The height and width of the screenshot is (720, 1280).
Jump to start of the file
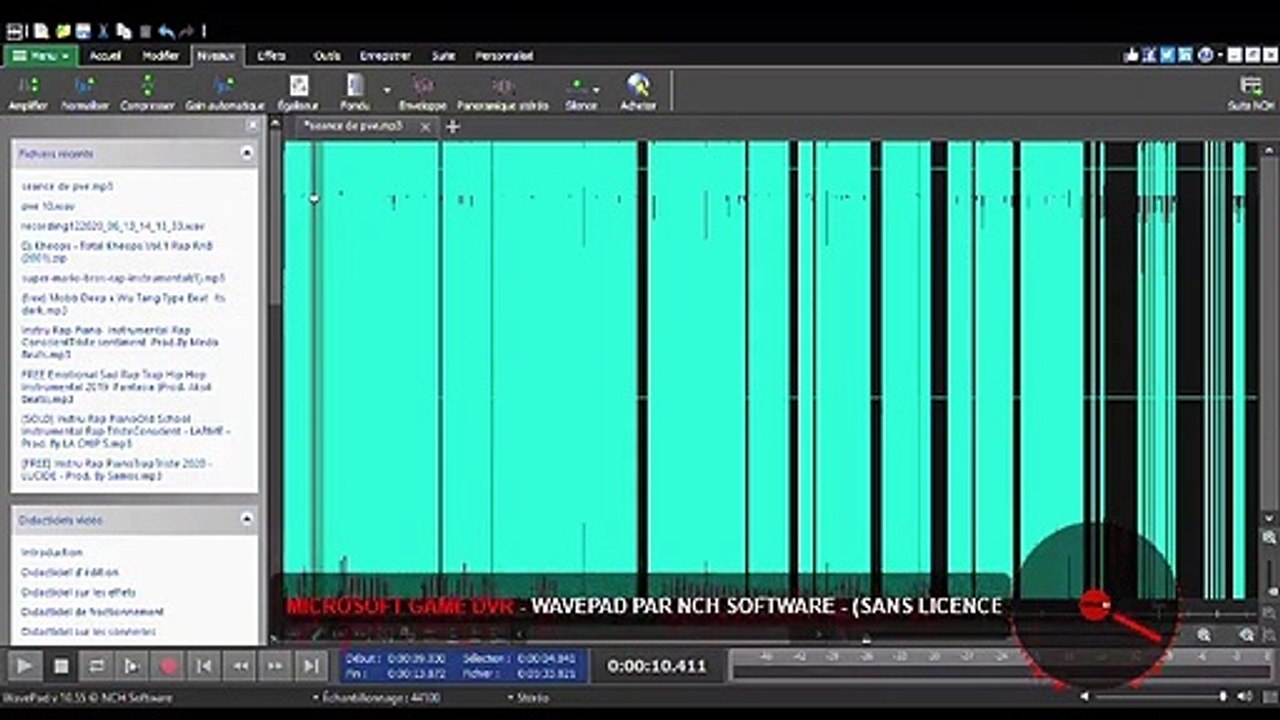coord(204,666)
